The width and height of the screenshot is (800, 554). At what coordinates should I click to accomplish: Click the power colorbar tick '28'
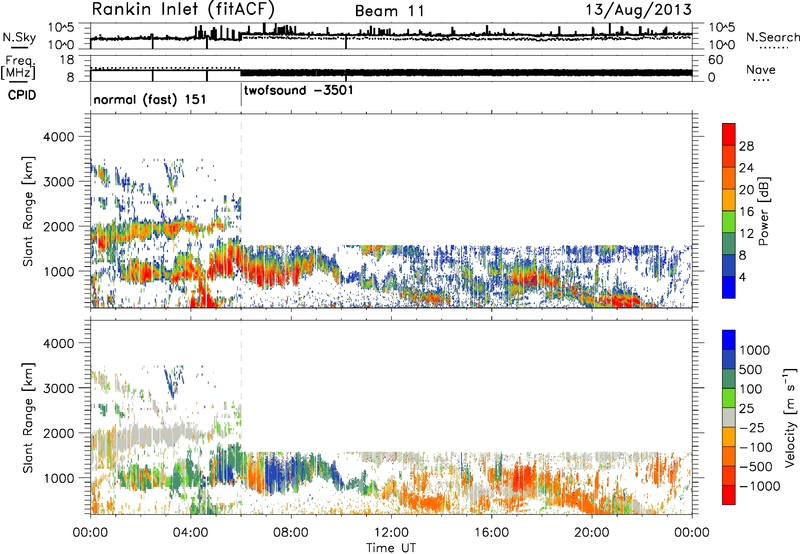[x=746, y=146]
